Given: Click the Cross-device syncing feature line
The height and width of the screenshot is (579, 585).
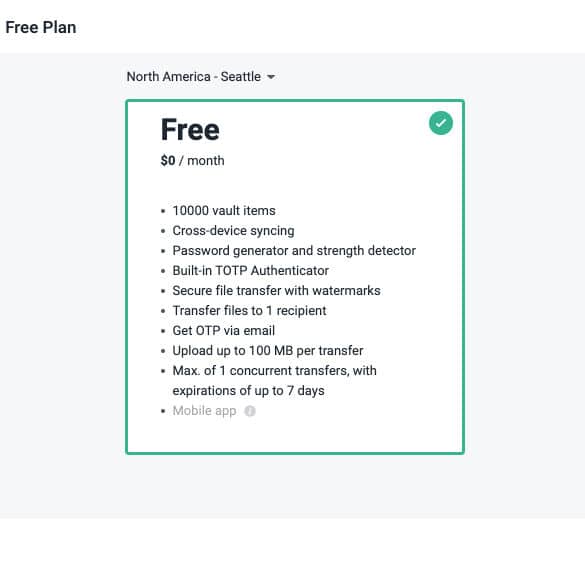Looking at the screenshot, I should 233,231.
